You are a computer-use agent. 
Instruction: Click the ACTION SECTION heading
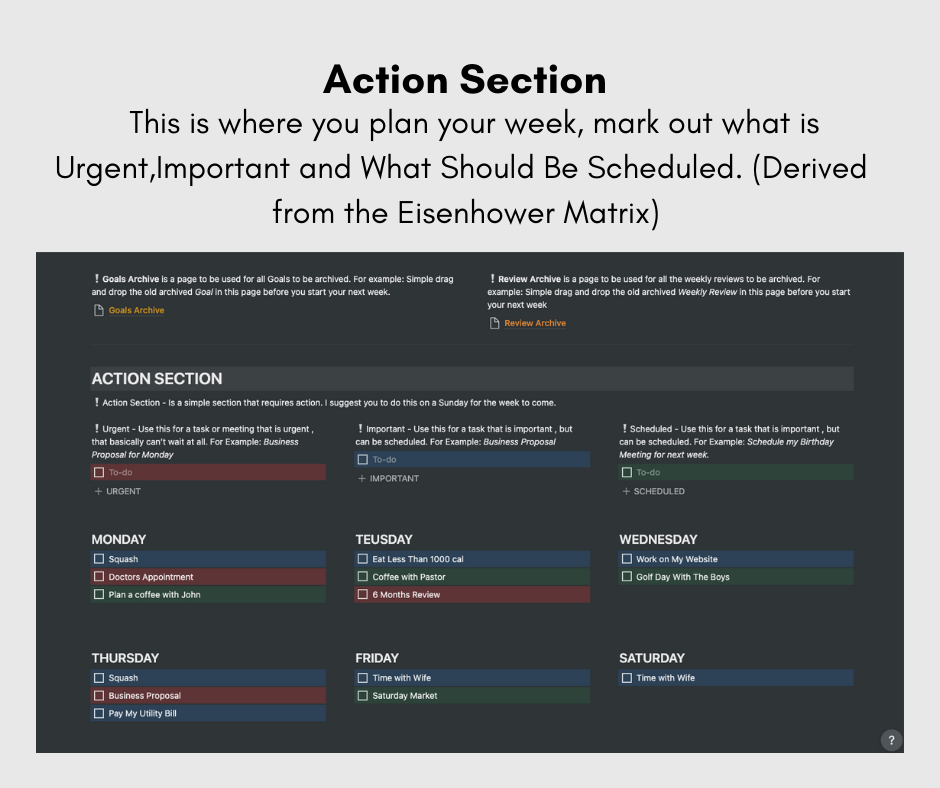pyautogui.click(x=157, y=379)
